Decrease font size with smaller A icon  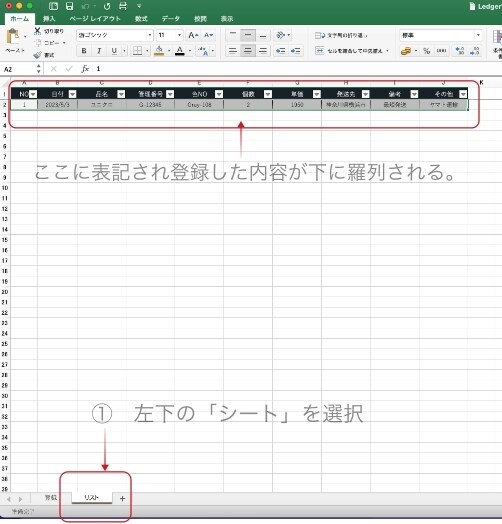(208, 35)
